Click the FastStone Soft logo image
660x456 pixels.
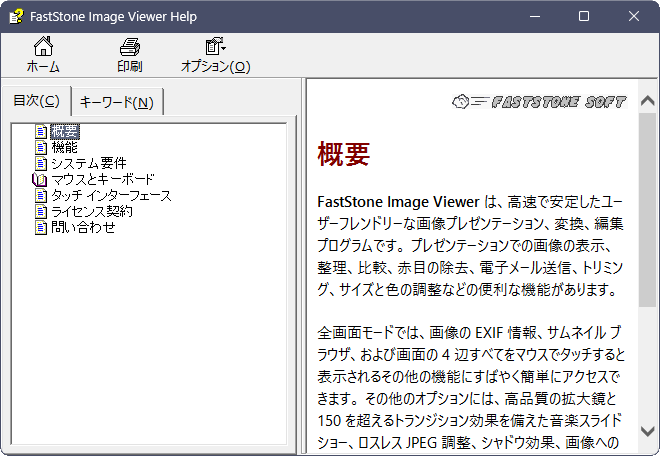pyautogui.click(x=540, y=101)
